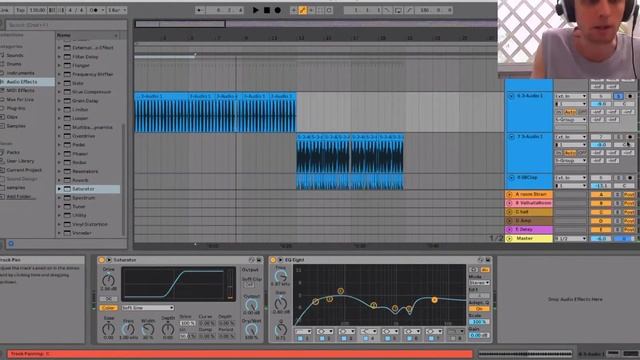The width and height of the screenshot is (640, 360).
Task: Click EQ Eight Freq knob
Action: [x=280, y=276]
